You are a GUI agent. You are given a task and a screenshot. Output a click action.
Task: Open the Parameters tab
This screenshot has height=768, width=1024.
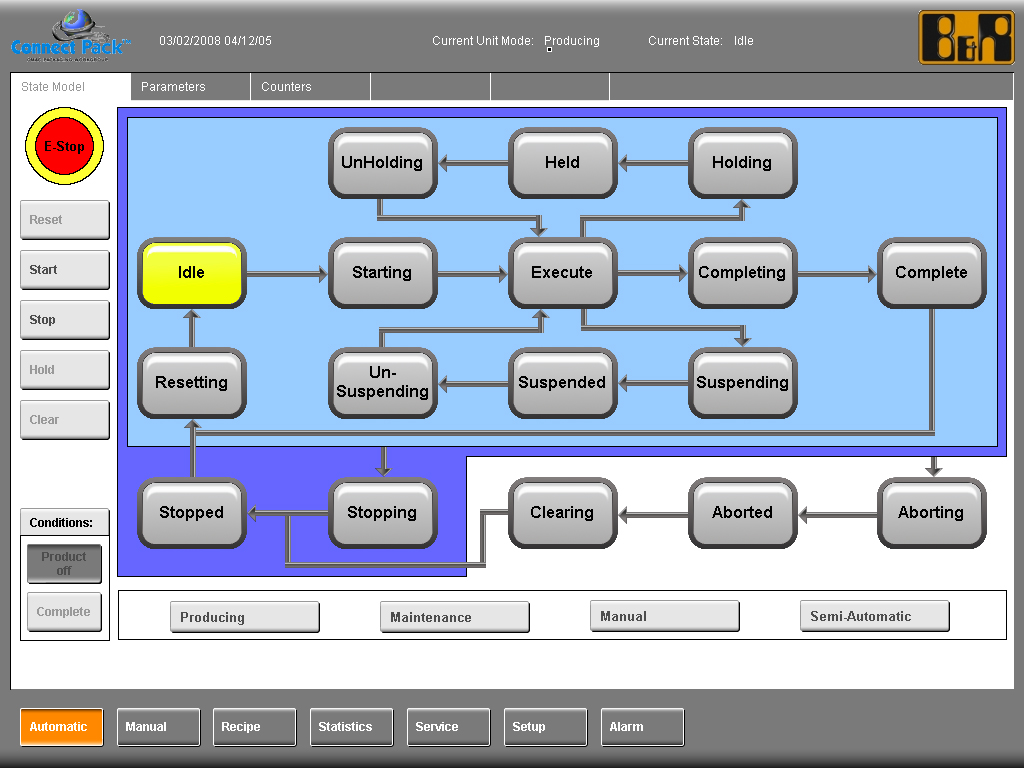click(x=191, y=87)
